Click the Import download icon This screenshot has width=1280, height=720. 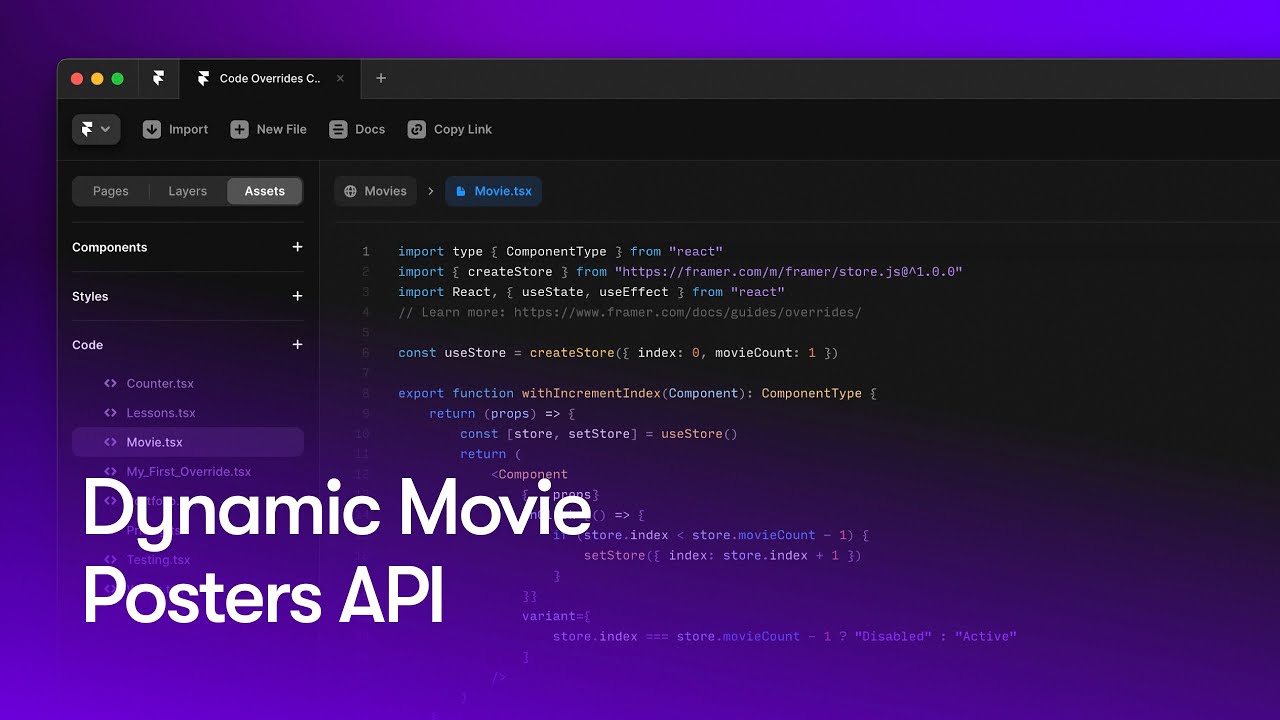click(152, 129)
